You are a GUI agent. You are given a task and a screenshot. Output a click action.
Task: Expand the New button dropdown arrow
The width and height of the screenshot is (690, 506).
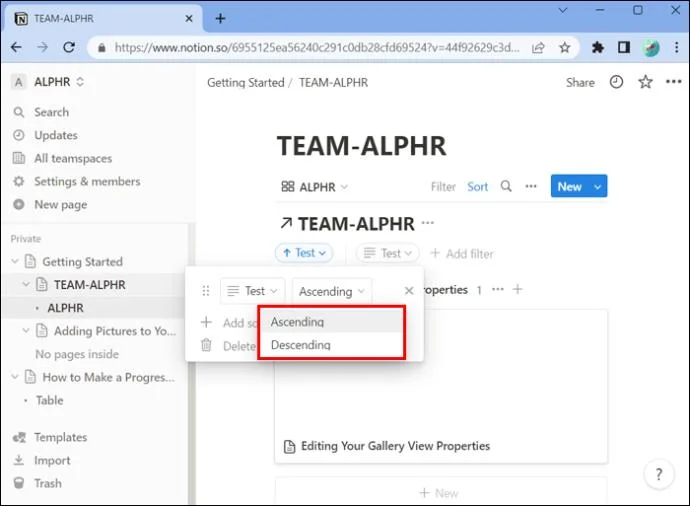[598, 187]
